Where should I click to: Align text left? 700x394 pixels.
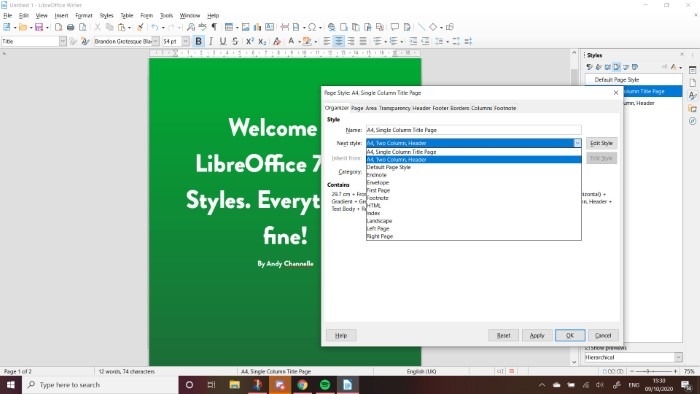point(327,41)
